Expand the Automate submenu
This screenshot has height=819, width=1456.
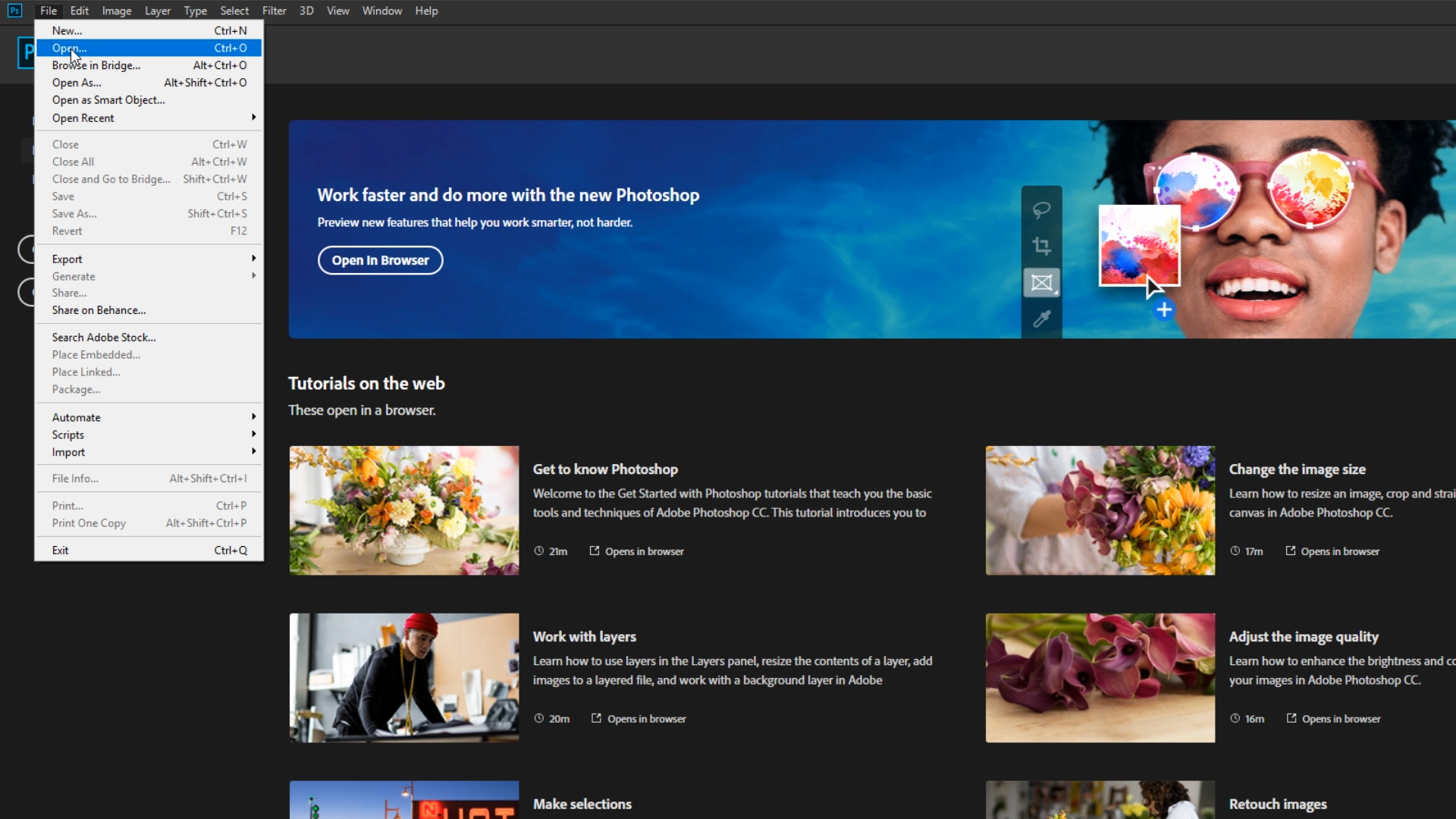[149, 417]
